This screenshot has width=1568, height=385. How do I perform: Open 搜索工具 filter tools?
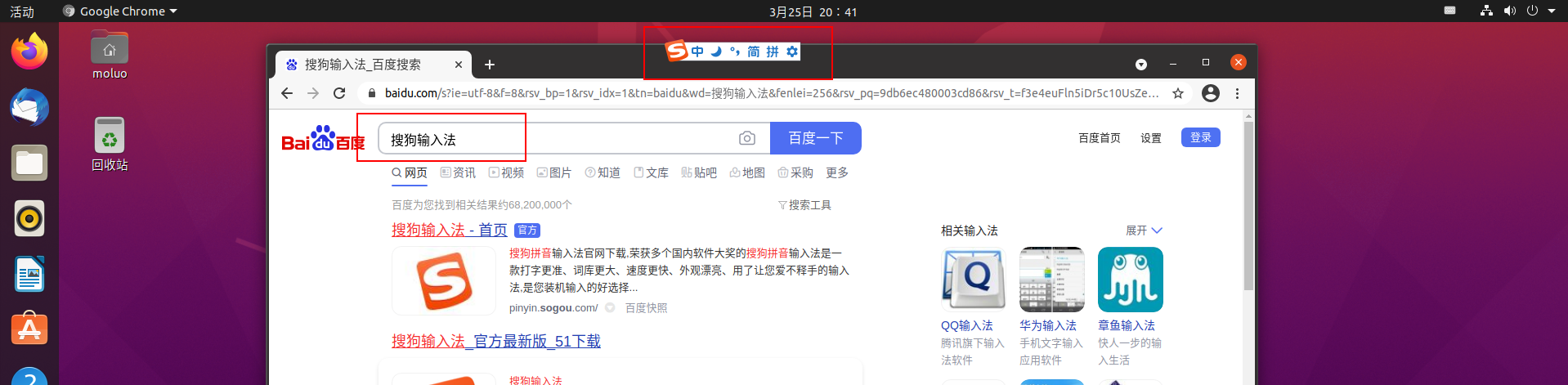[804, 205]
